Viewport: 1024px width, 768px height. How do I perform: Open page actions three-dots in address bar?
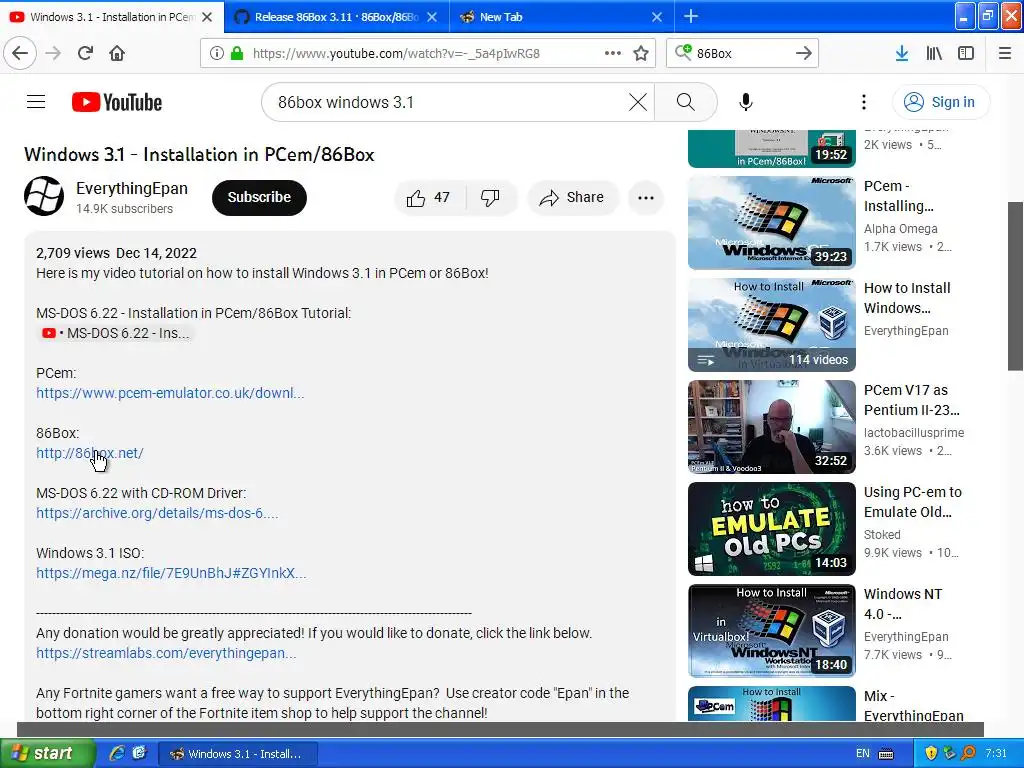[x=613, y=53]
